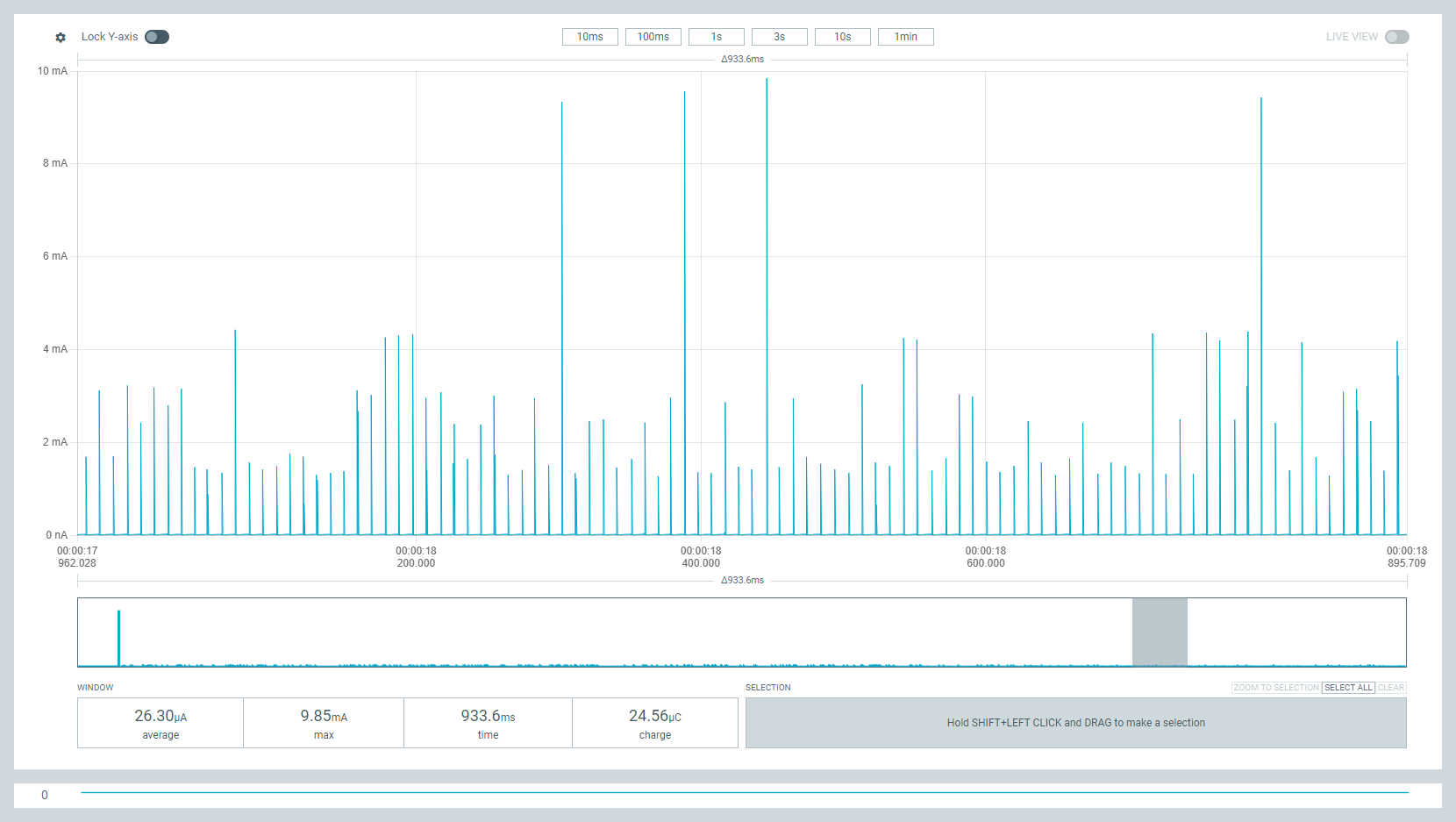Viewport: 1456px width, 822px height.
Task: Click the digital channel 0 line
Action: [x=744, y=793]
